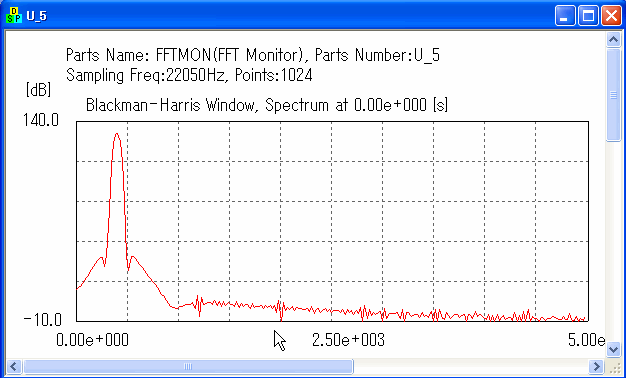Click the horizontal scrollbar thumb
This screenshot has width=626, height=378.
188,366
